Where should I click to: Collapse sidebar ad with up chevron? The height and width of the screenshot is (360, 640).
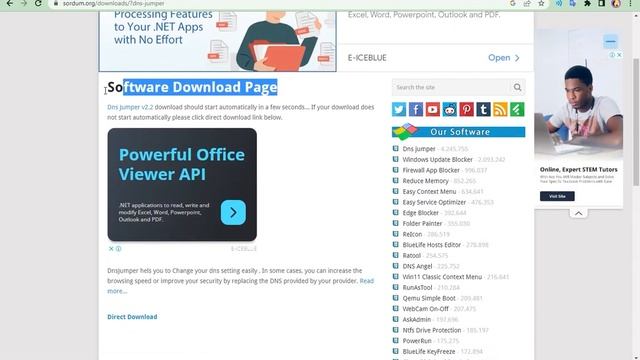pyautogui.click(x=578, y=213)
